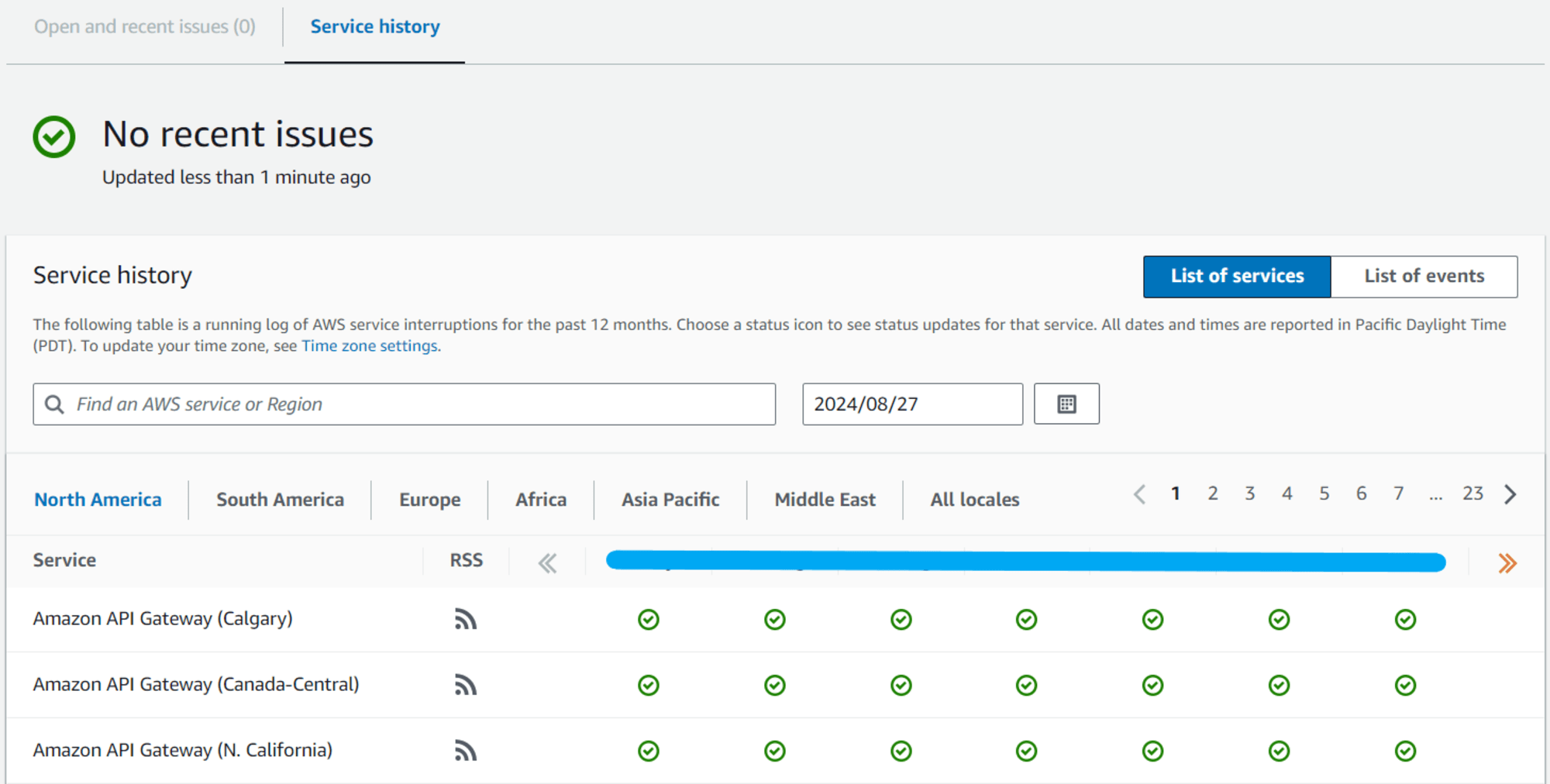This screenshot has width=1550, height=784.
Task: Open RSS feed for API Gateway (N. California)
Action: (x=465, y=751)
